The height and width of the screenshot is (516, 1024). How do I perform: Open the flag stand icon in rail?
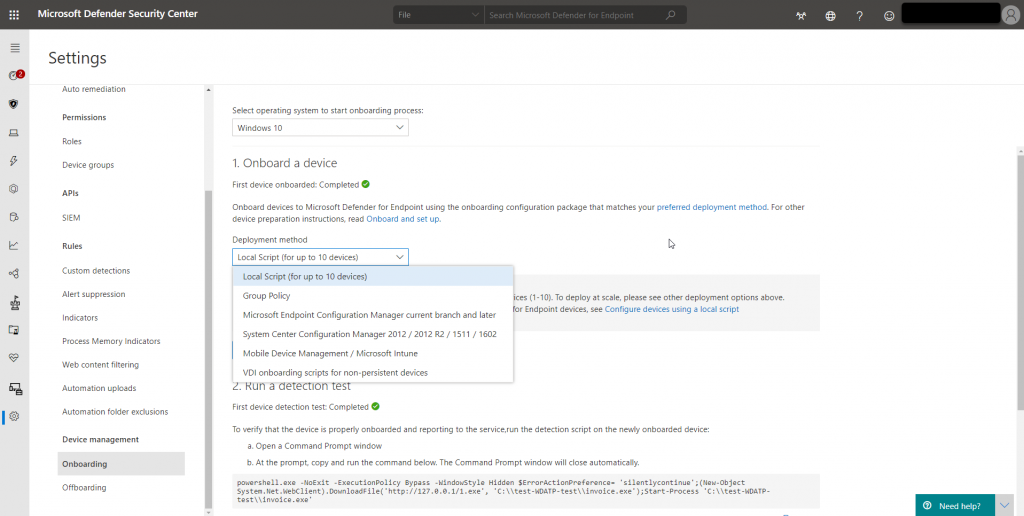pos(14,302)
